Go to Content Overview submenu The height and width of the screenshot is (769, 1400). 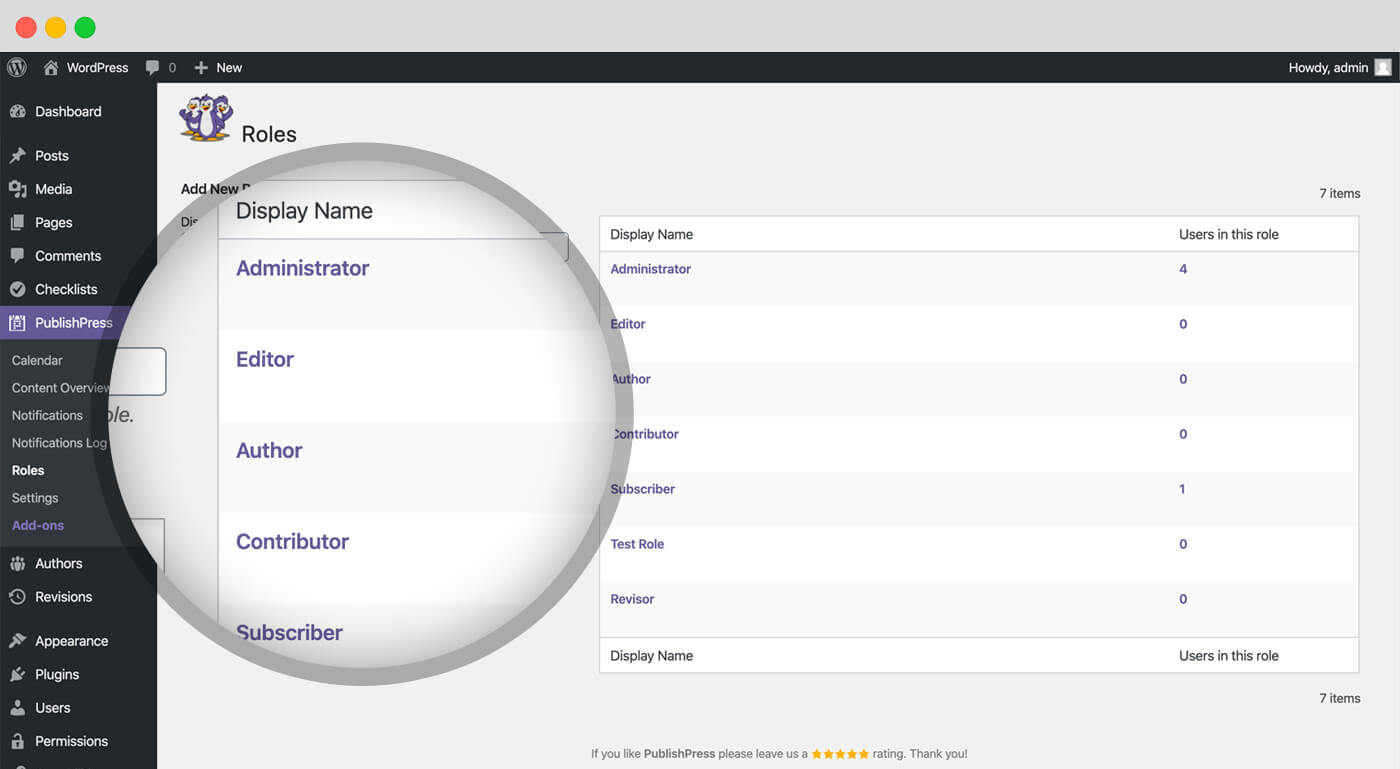62,388
